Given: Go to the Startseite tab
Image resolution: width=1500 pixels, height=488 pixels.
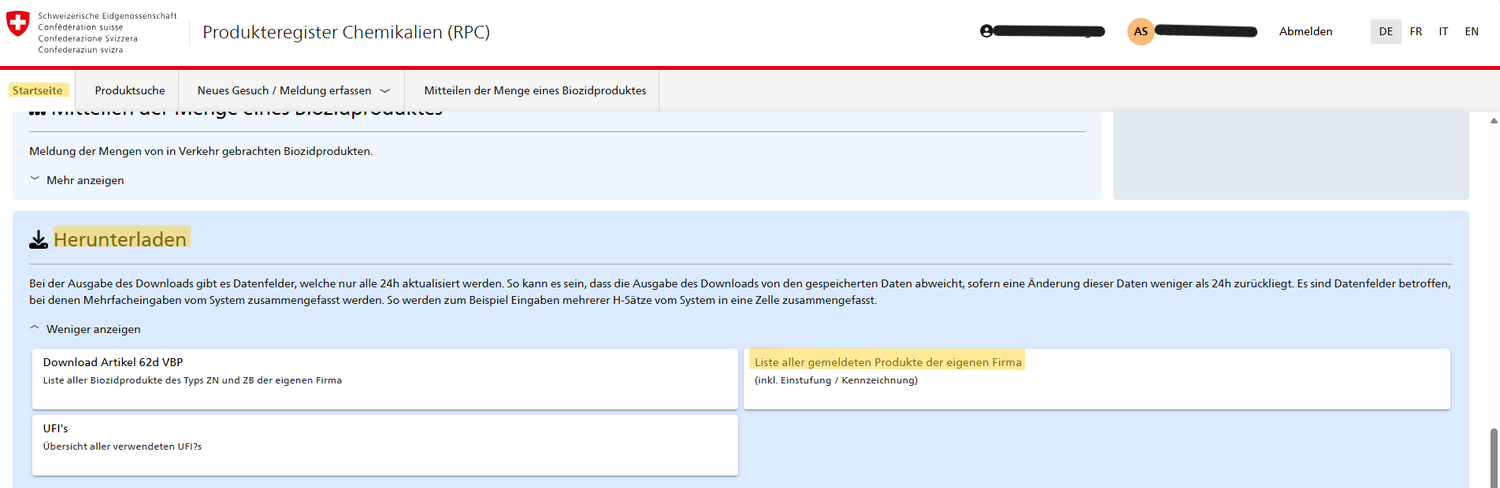Looking at the screenshot, I should point(38,90).
